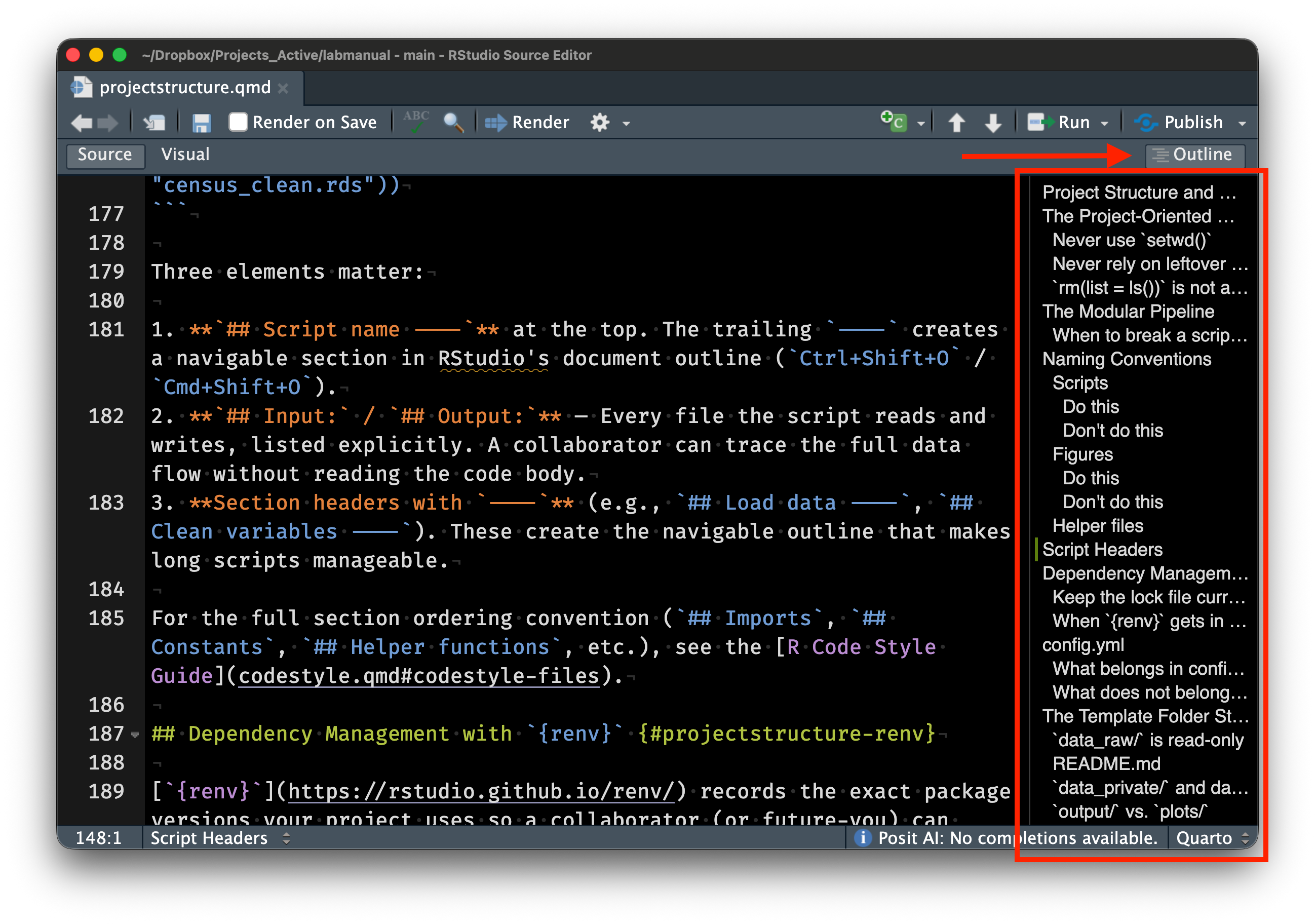
Task: Enable Render on Save
Action: pyautogui.click(x=238, y=122)
